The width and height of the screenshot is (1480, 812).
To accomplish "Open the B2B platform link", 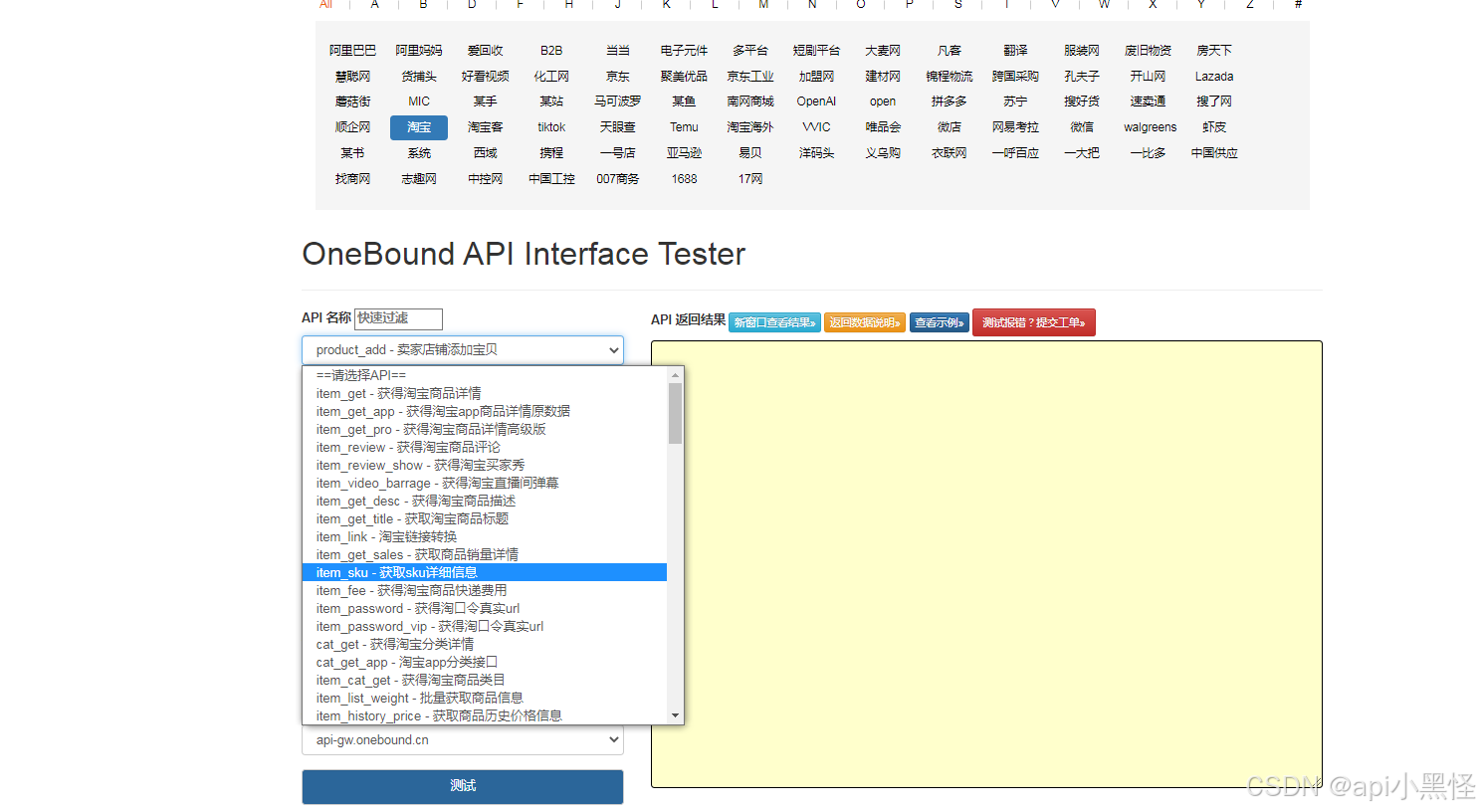I will click(551, 50).
